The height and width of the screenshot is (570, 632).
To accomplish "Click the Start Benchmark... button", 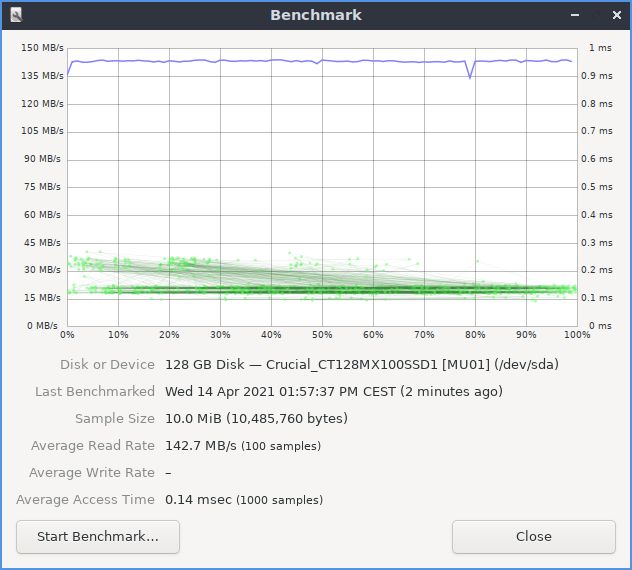I will (x=98, y=537).
